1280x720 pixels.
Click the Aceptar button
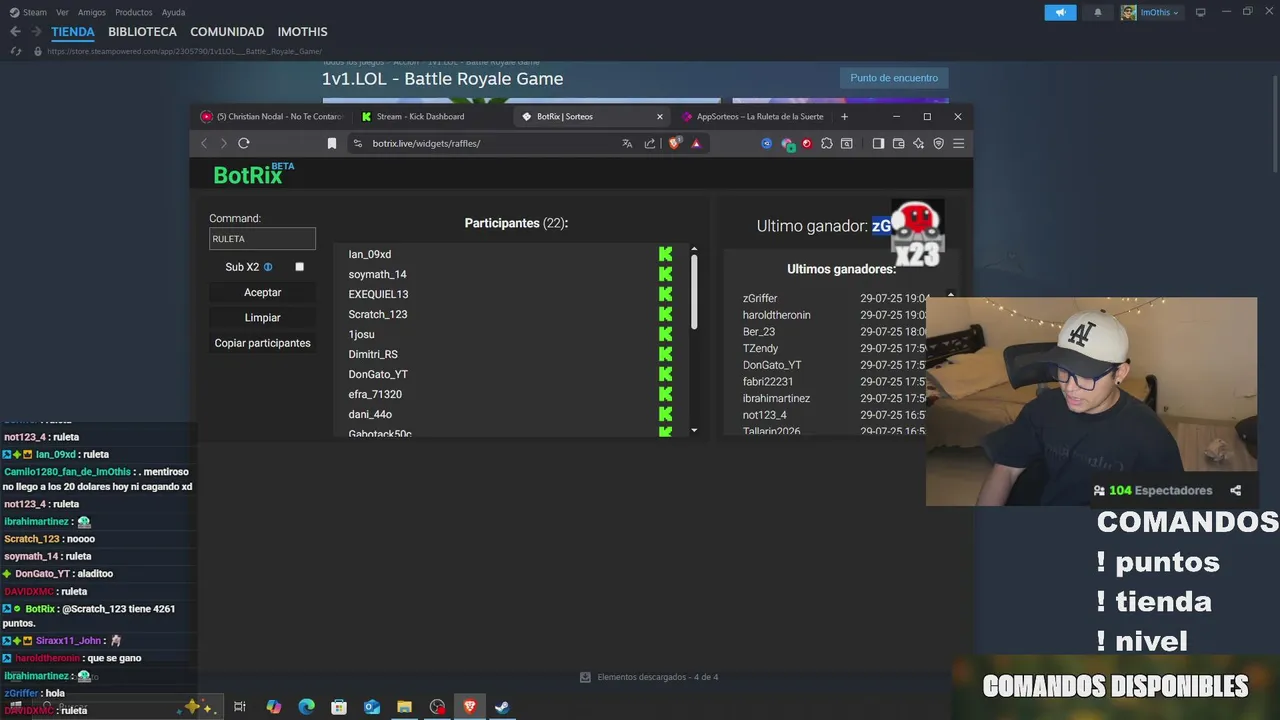click(263, 292)
